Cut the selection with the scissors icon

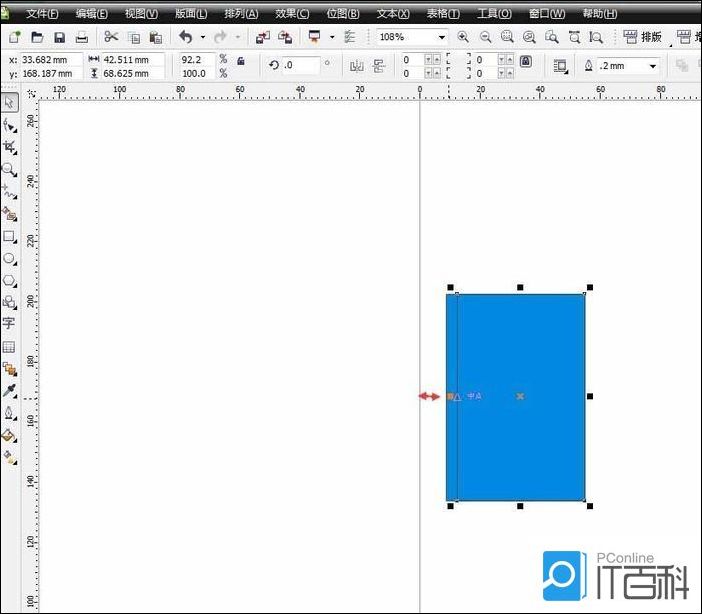click(x=111, y=37)
